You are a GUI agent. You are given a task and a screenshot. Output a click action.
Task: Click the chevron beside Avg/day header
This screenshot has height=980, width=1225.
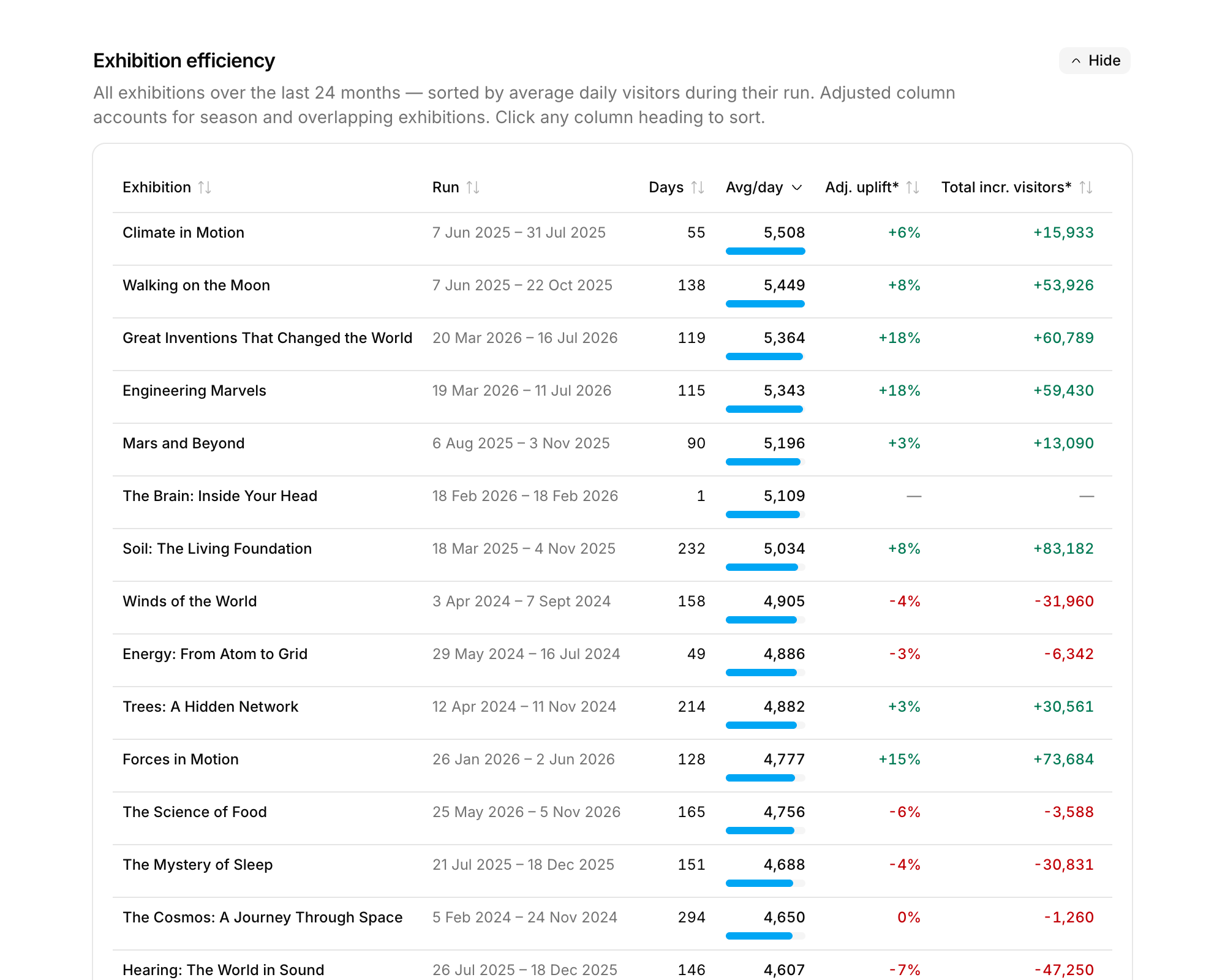797,187
